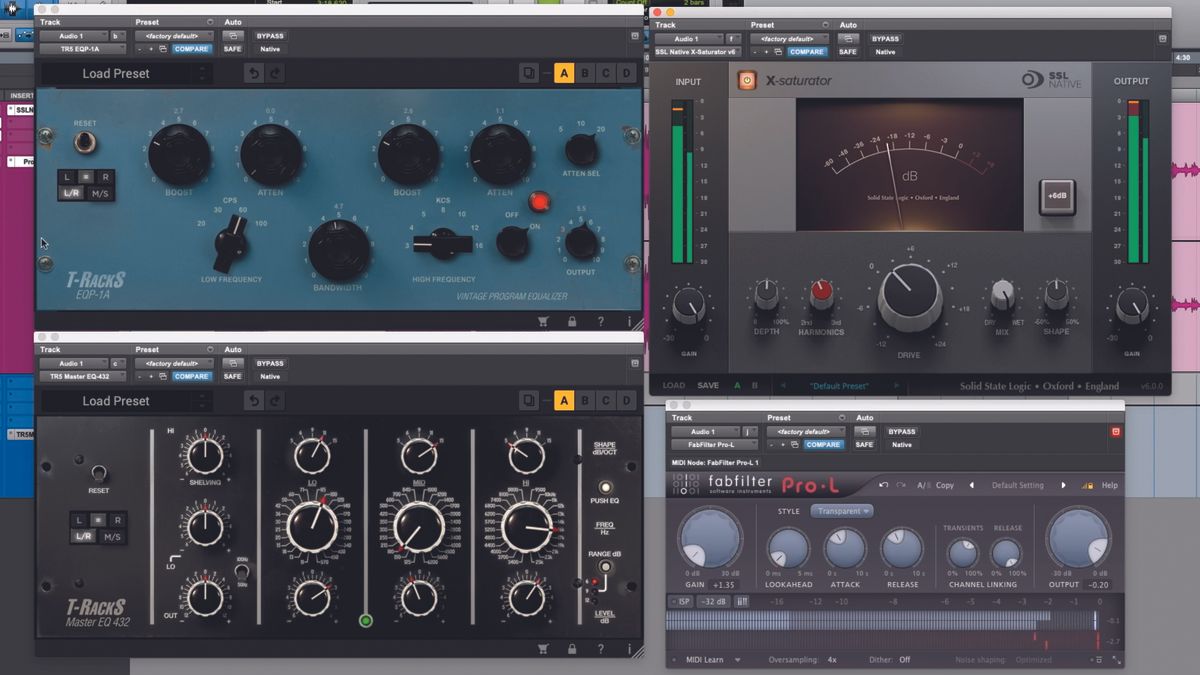Viewport: 1200px width, 675px height.
Task: Click the lock icon in the Master EQ 432 footer
Action: tap(572, 648)
